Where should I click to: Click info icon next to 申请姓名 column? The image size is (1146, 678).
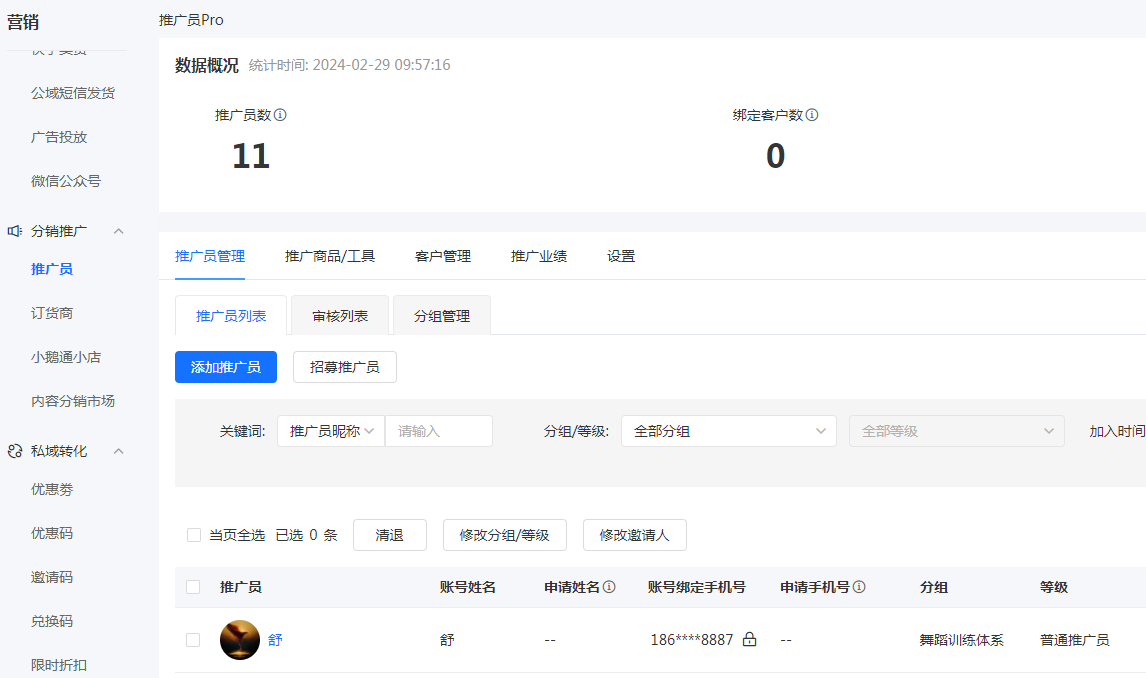(x=609, y=587)
